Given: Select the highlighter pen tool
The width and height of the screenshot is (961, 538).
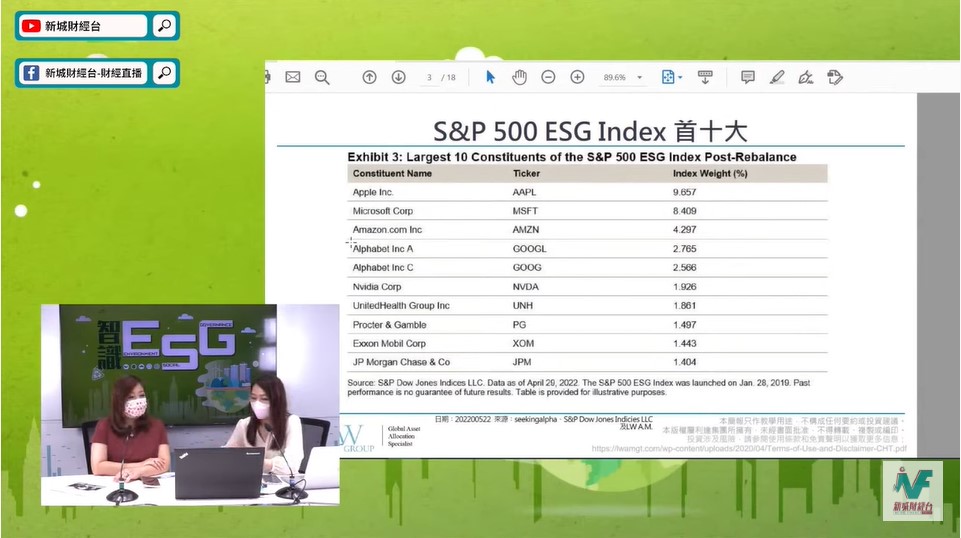Looking at the screenshot, I should (777, 77).
